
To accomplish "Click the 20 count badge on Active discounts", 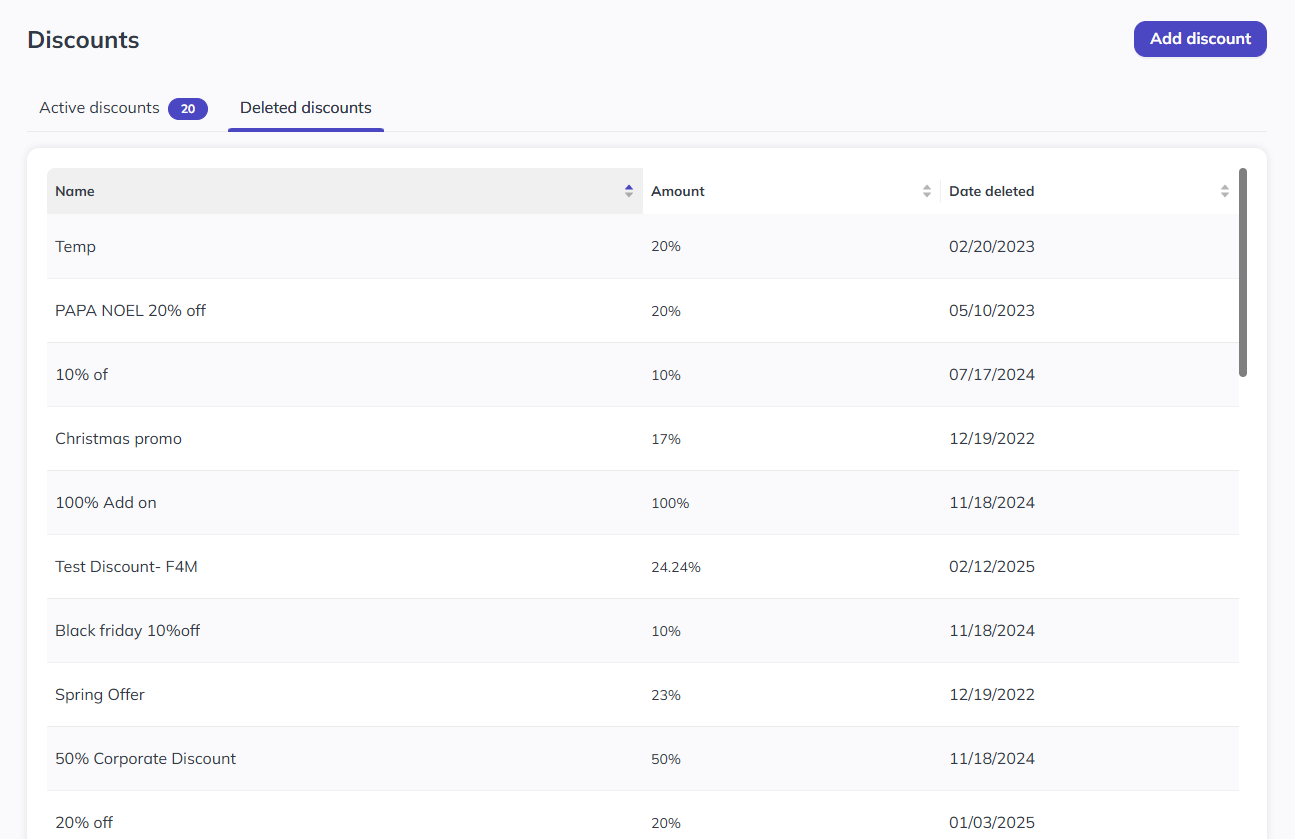I will (188, 109).
